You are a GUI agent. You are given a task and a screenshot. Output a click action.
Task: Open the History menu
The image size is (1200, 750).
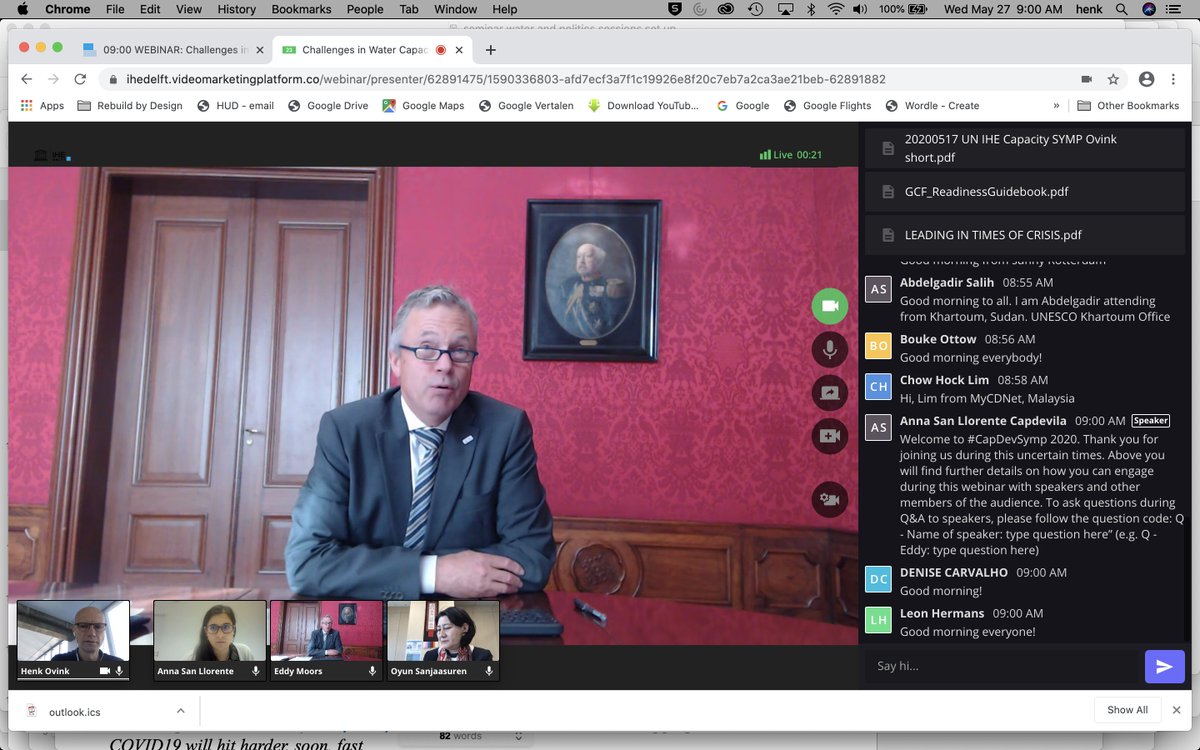click(x=236, y=9)
